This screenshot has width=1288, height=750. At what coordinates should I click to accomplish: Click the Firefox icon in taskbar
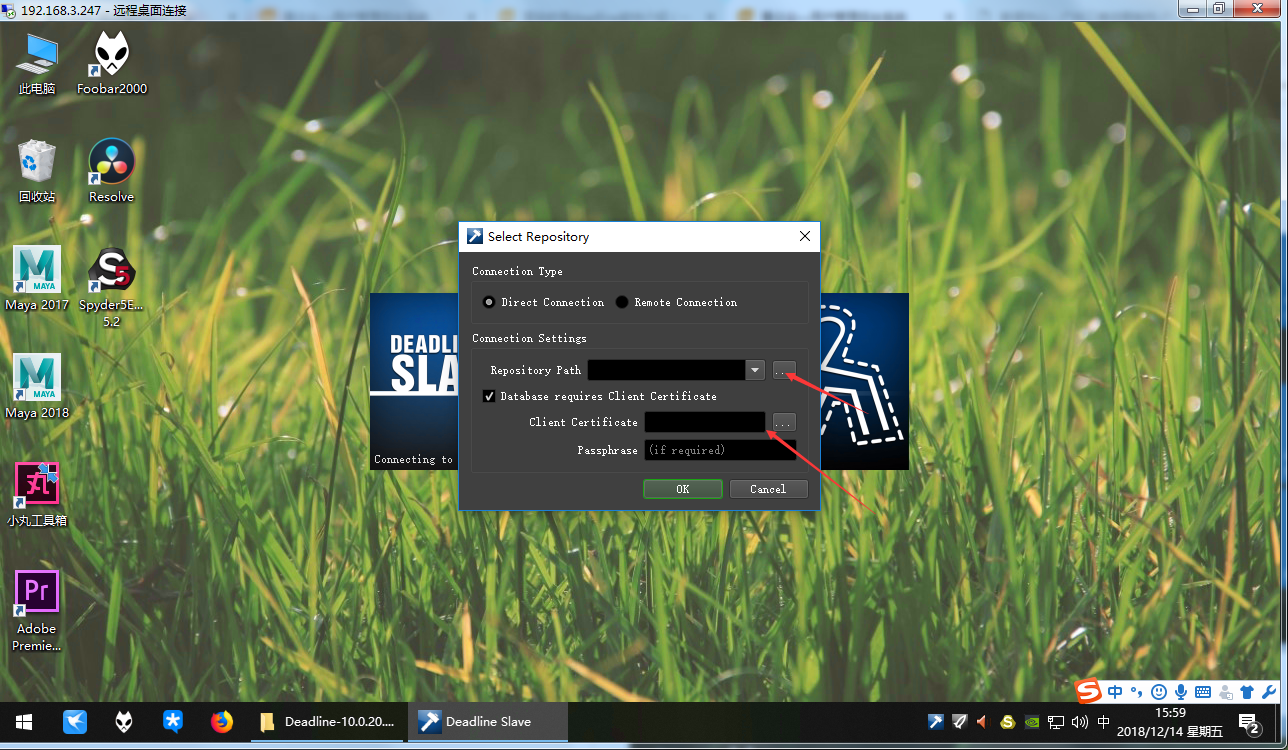click(221, 721)
